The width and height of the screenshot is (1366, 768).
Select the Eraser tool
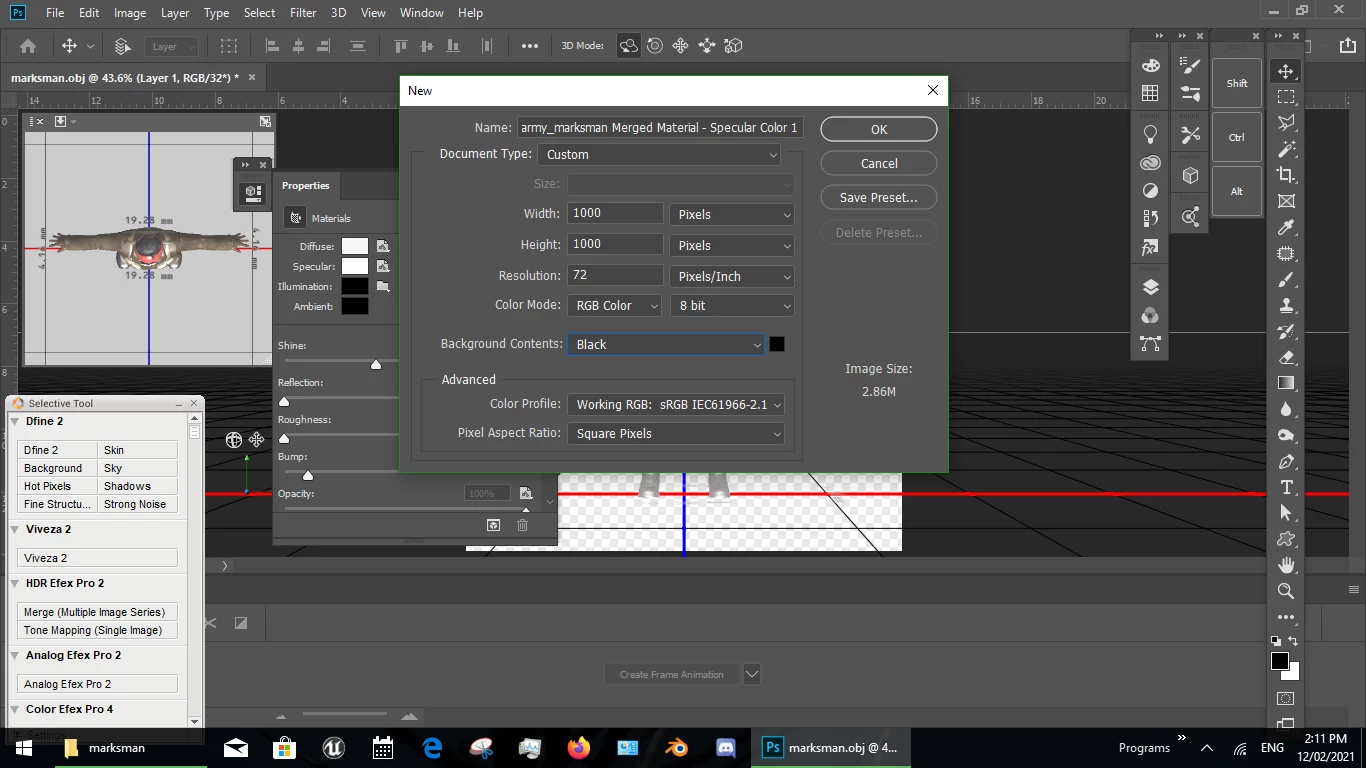1286,357
